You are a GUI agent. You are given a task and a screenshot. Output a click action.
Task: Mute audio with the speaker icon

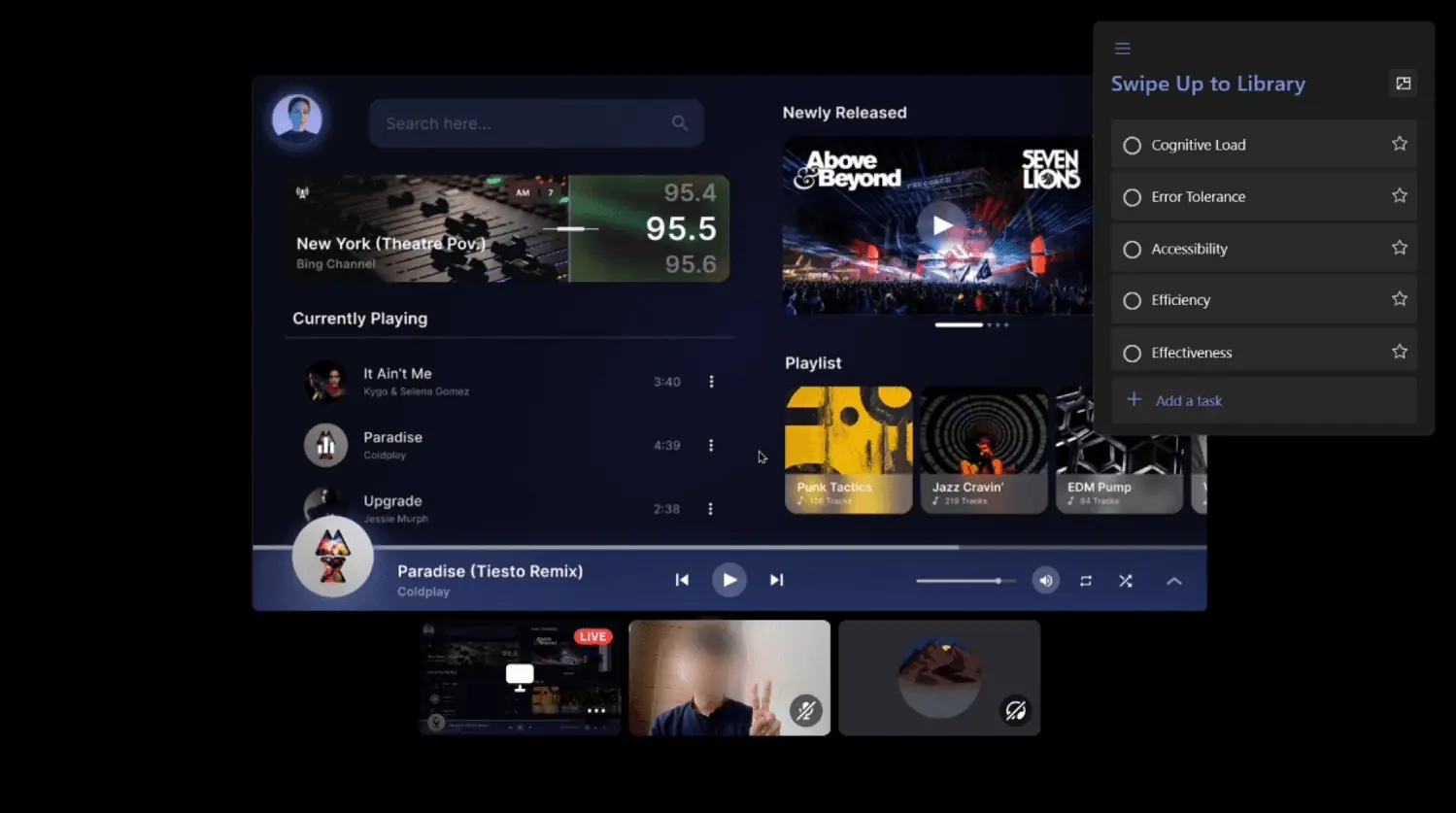coord(1045,581)
